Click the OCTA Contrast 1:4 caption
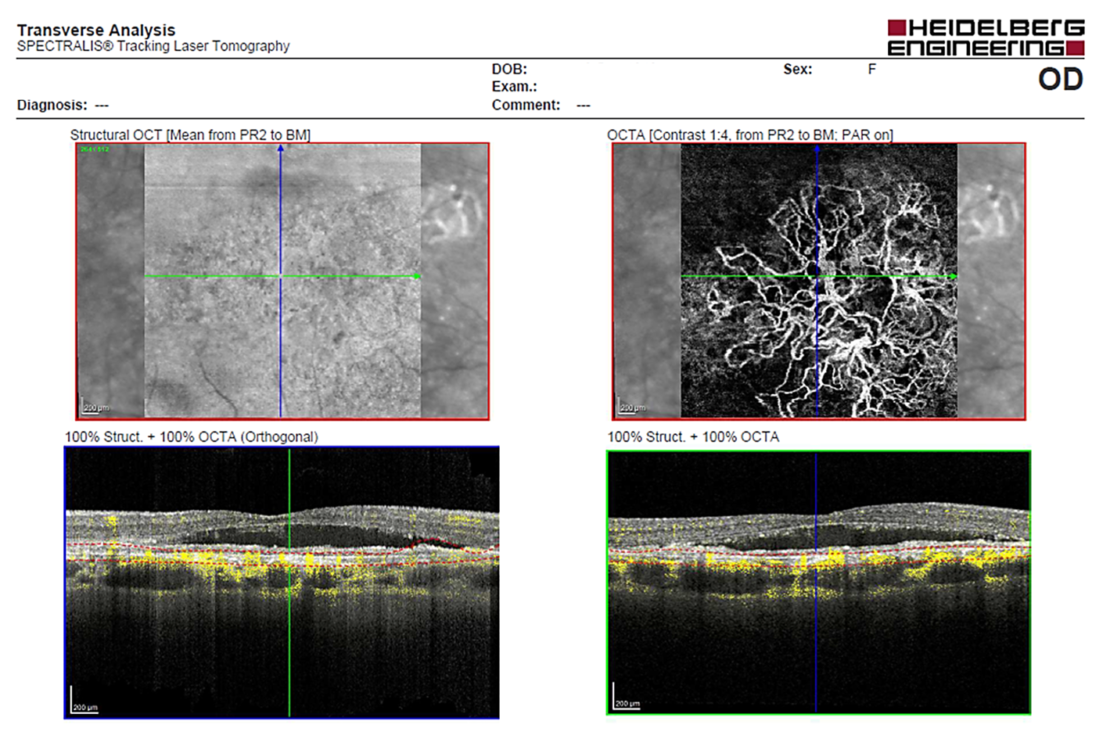 point(749,134)
